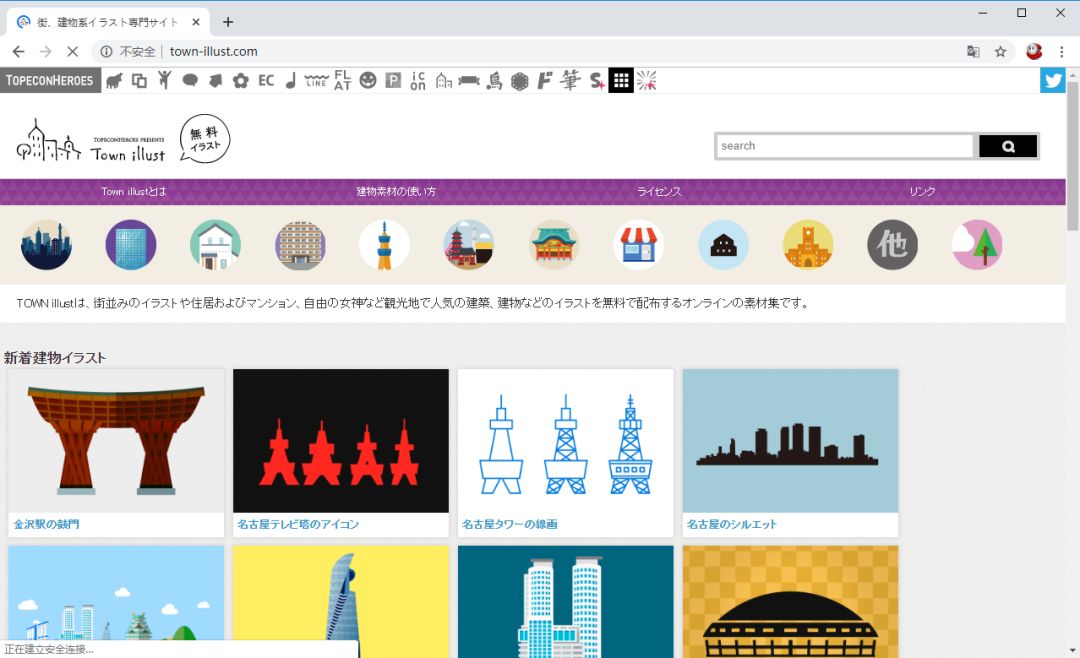Open the 筆 brush kanji icon
Image resolution: width=1080 pixels, height=658 pixels.
[570, 81]
